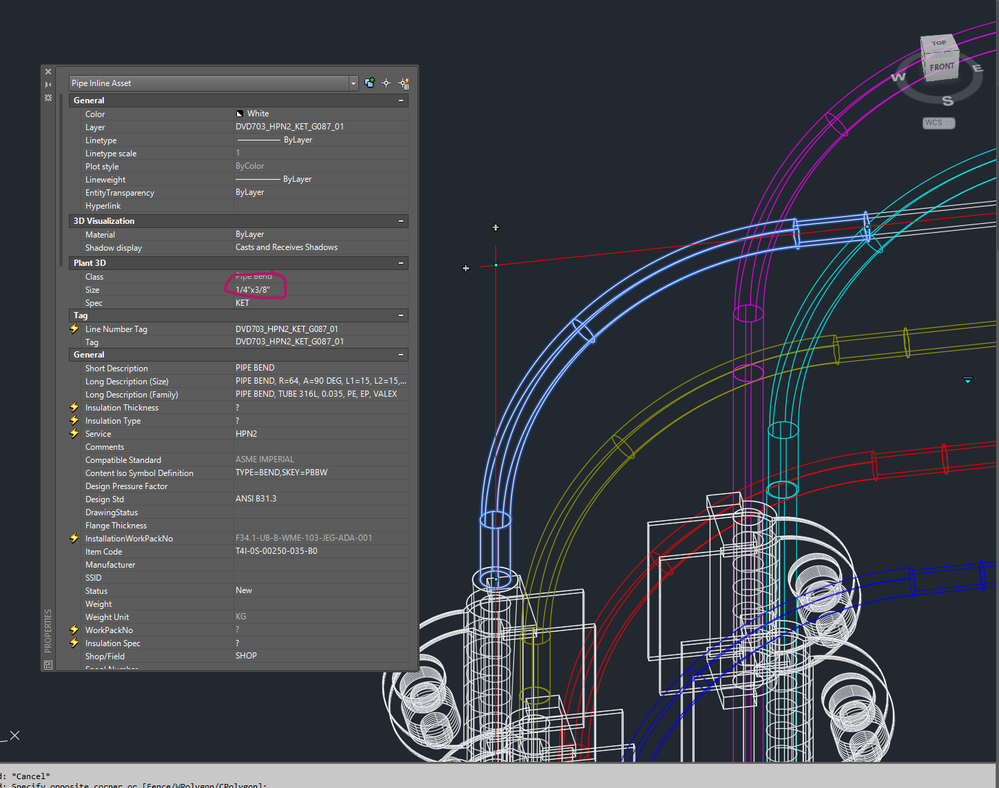999x788 pixels.
Task: Click the cyan triangle marker in the viewport
Action: click(968, 380)
